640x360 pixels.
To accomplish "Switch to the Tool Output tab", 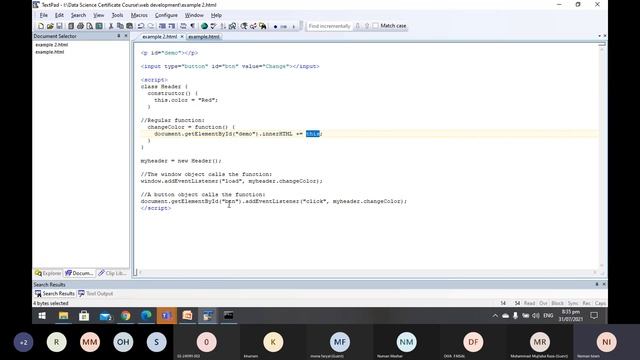I will pos(96,293).
